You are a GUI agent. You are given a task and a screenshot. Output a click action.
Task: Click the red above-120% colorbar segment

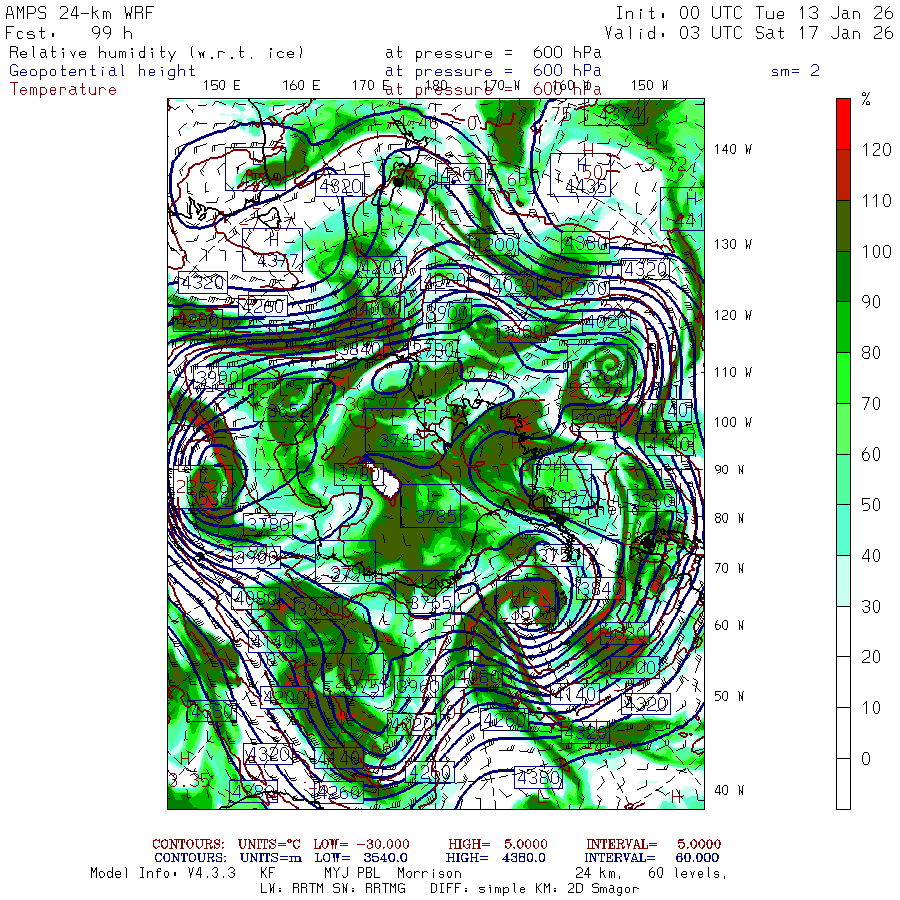click(843, 124)
